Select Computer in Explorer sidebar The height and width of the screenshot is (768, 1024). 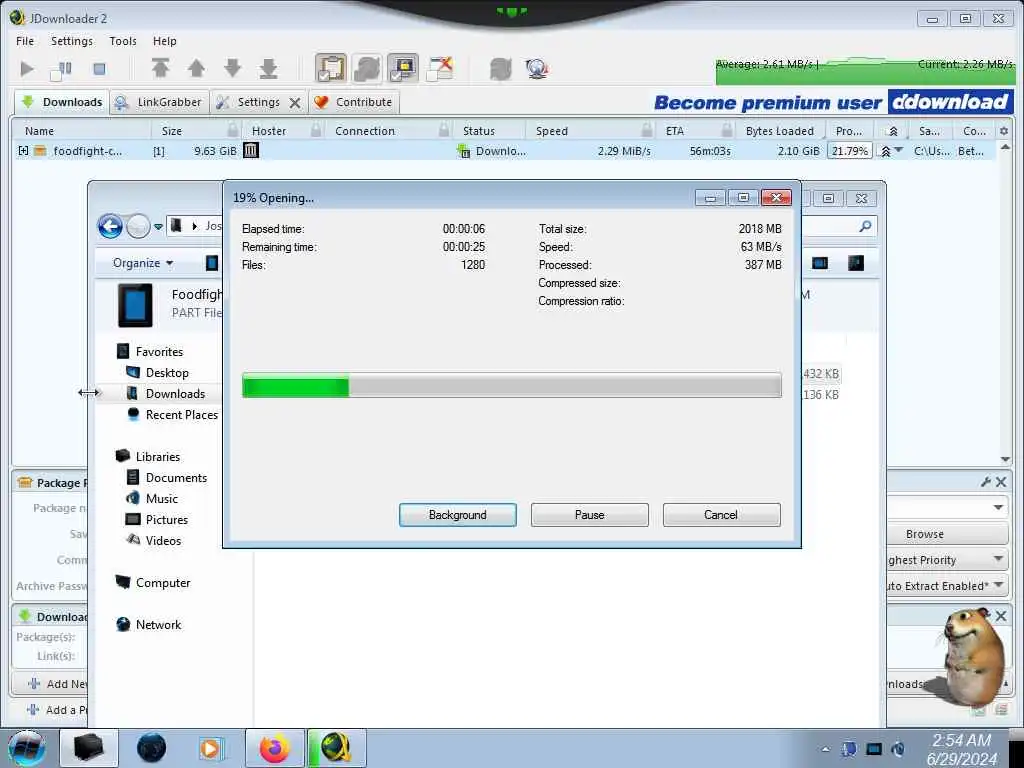(163, 583)
